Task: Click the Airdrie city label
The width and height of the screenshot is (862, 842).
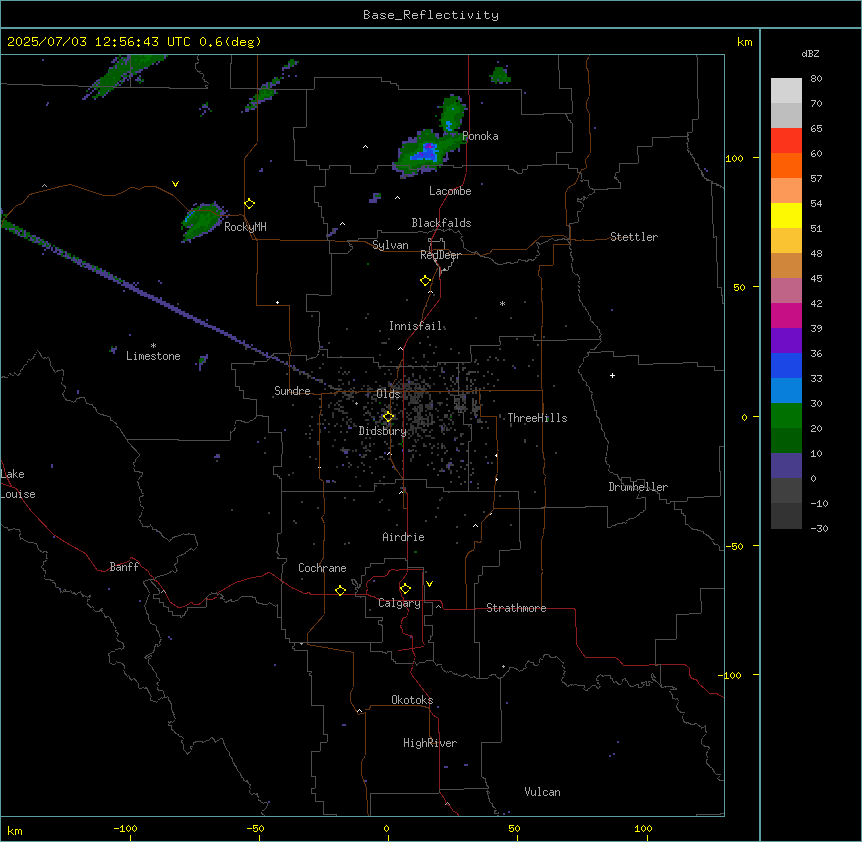Action: [x=403, y=537]
